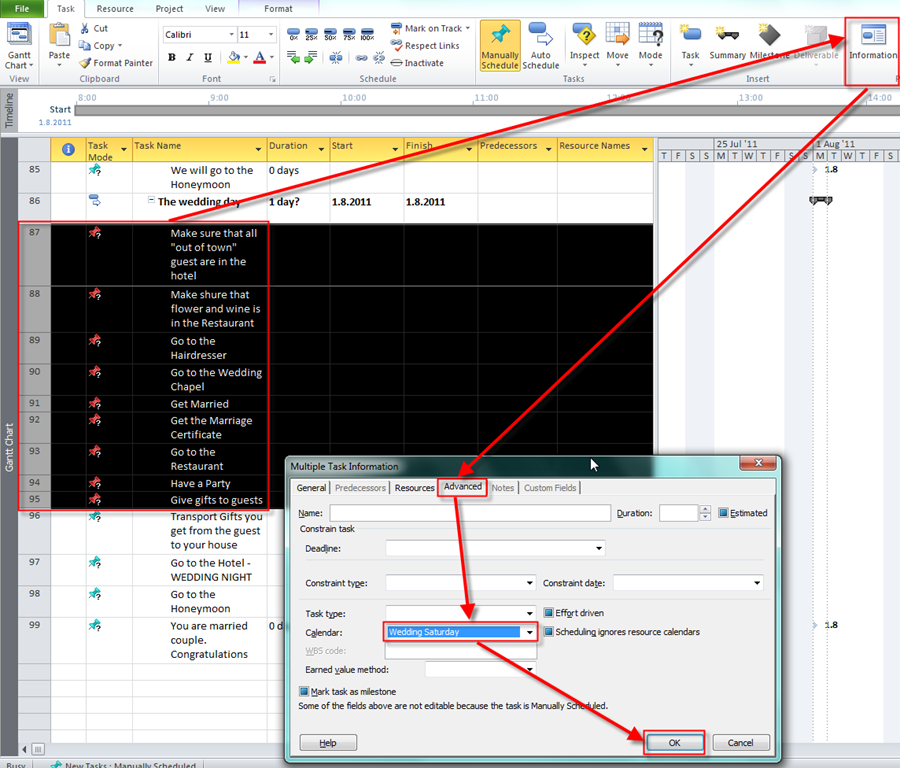Click the Cancel button
Viewport: 900px width, 768px height.
(740, 743)
